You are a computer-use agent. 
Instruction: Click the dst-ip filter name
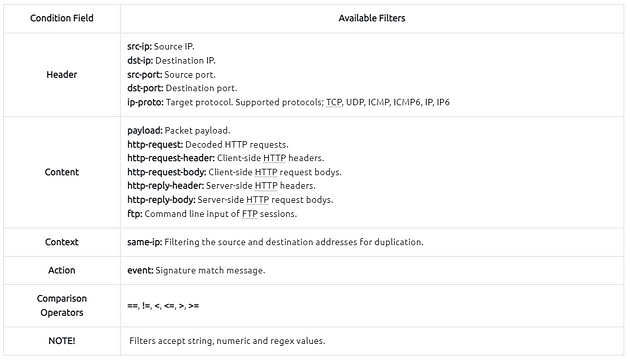point(140,61)
